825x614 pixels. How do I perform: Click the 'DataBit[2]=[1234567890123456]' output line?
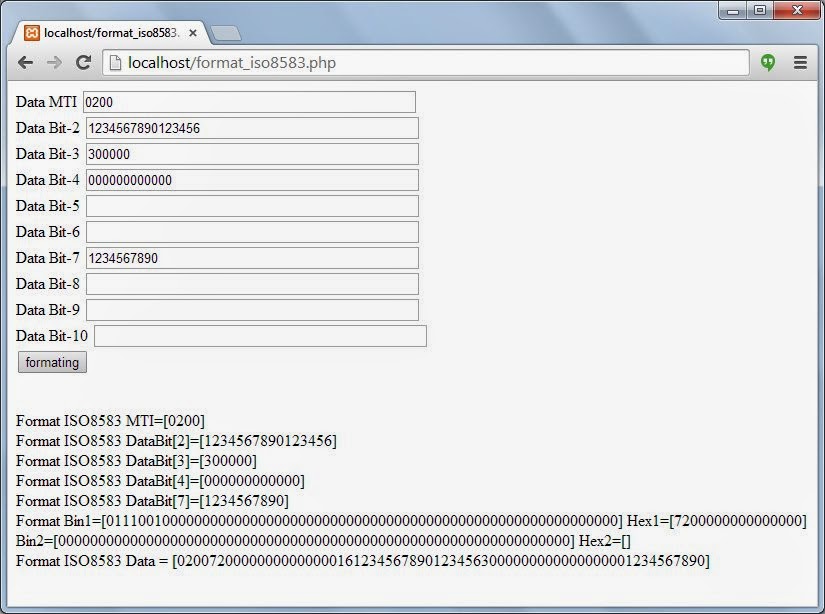tap(176, 441)
